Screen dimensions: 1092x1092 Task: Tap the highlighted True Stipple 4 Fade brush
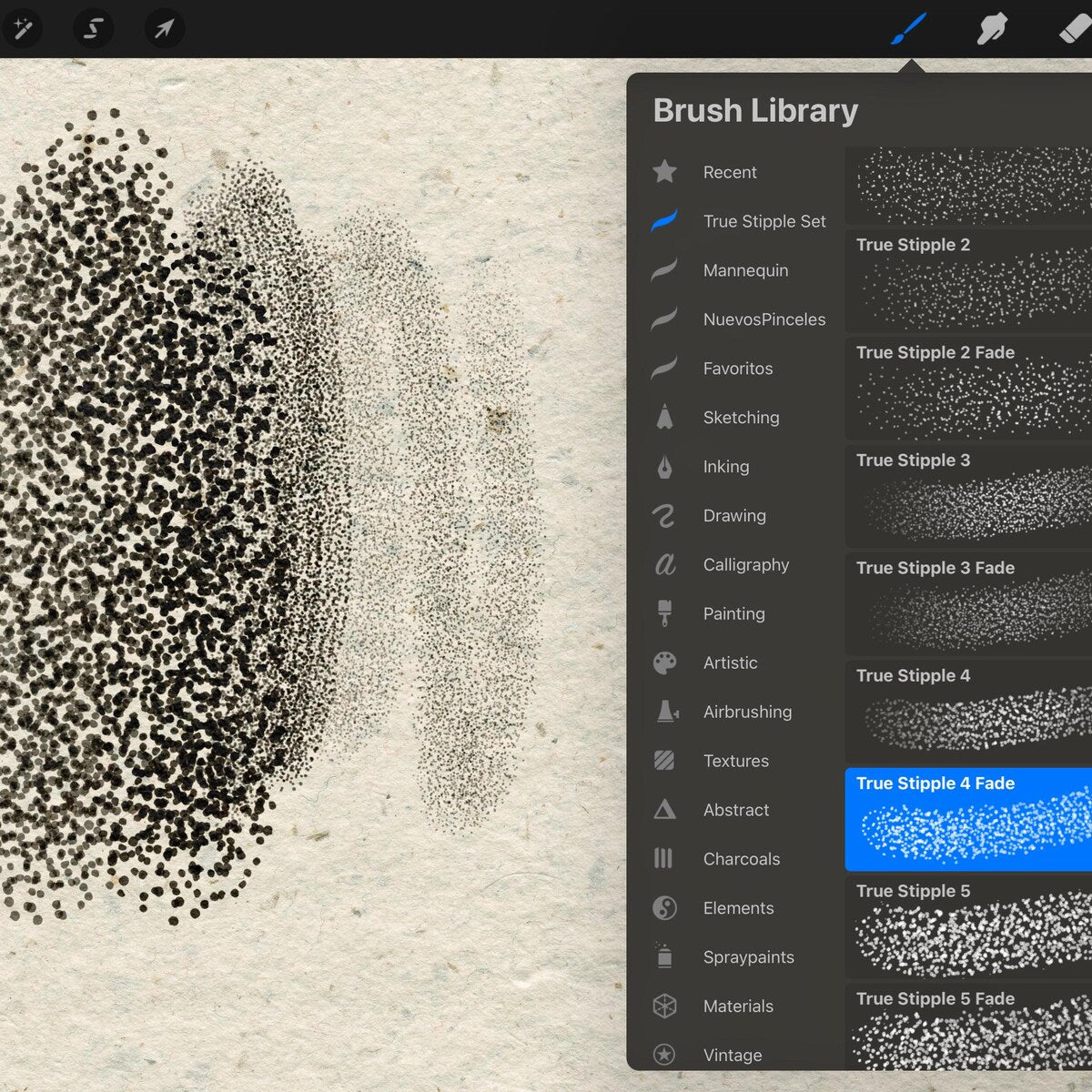(x=968, y=819)
